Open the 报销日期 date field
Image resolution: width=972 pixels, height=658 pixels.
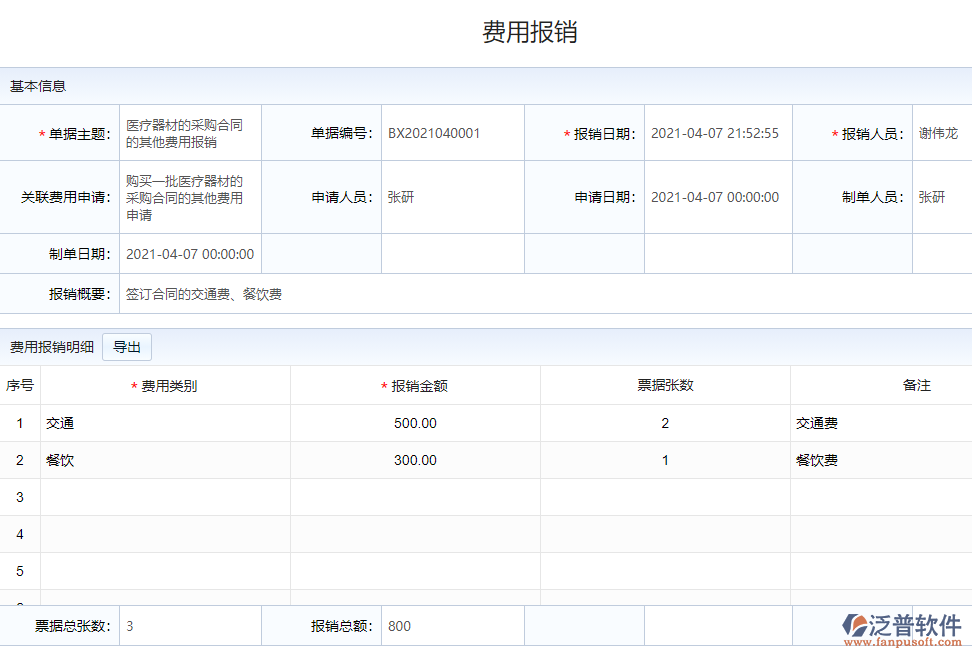pyautogui.click(x=716, y=133)
